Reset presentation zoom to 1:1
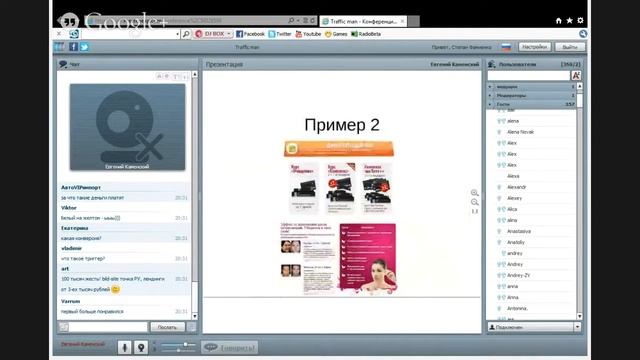Viewport: 640px width, 360px height. (x=475, y=211)
